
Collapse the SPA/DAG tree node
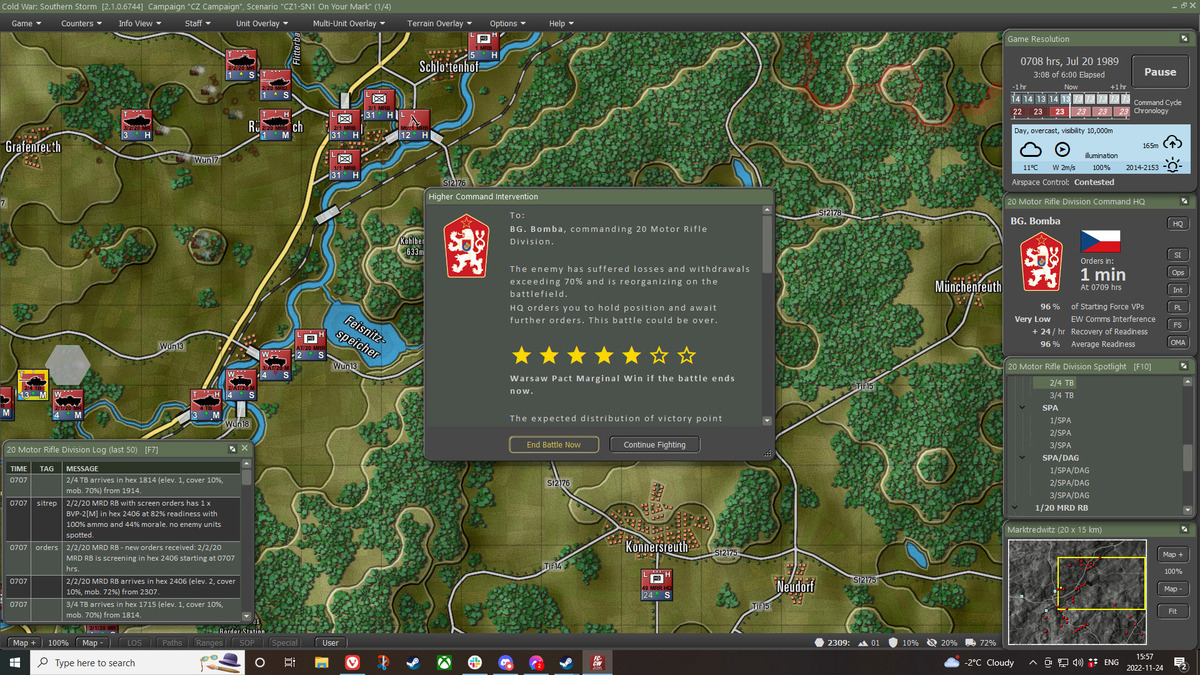click(x=1021, y=457)
